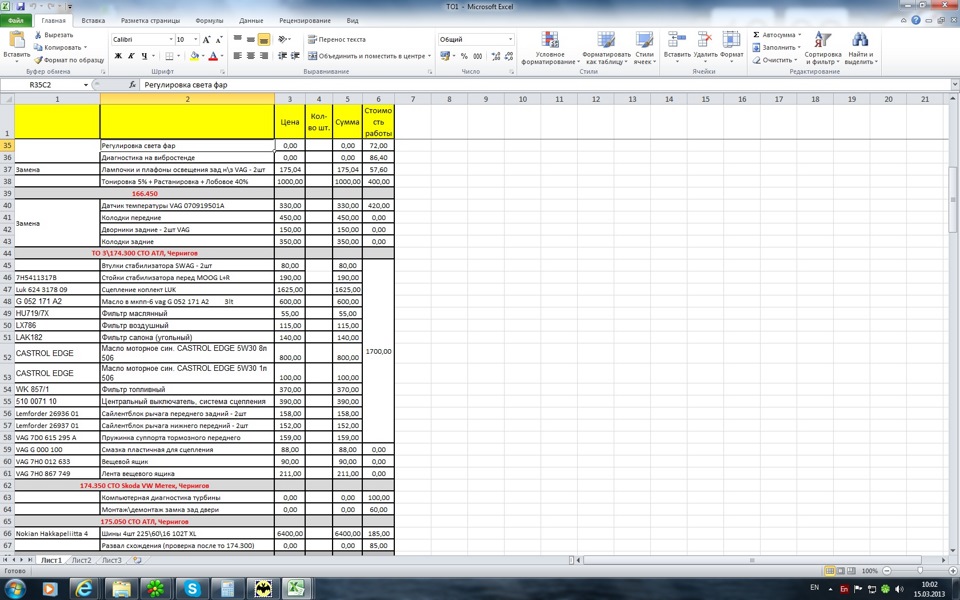Click the Delete cells (Удалить) icon

click(x=705, y=40)
